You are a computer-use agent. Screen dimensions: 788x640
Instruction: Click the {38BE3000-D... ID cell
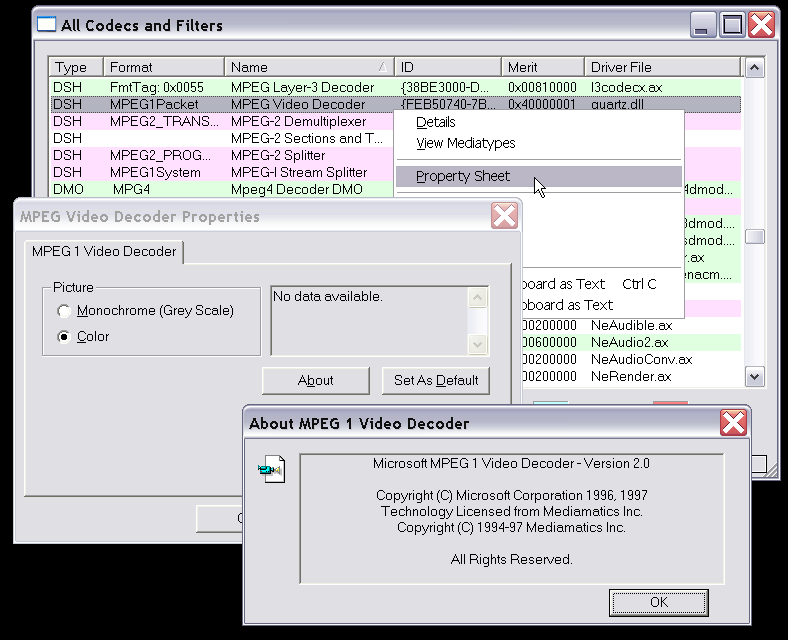click(x=445, y=87)
